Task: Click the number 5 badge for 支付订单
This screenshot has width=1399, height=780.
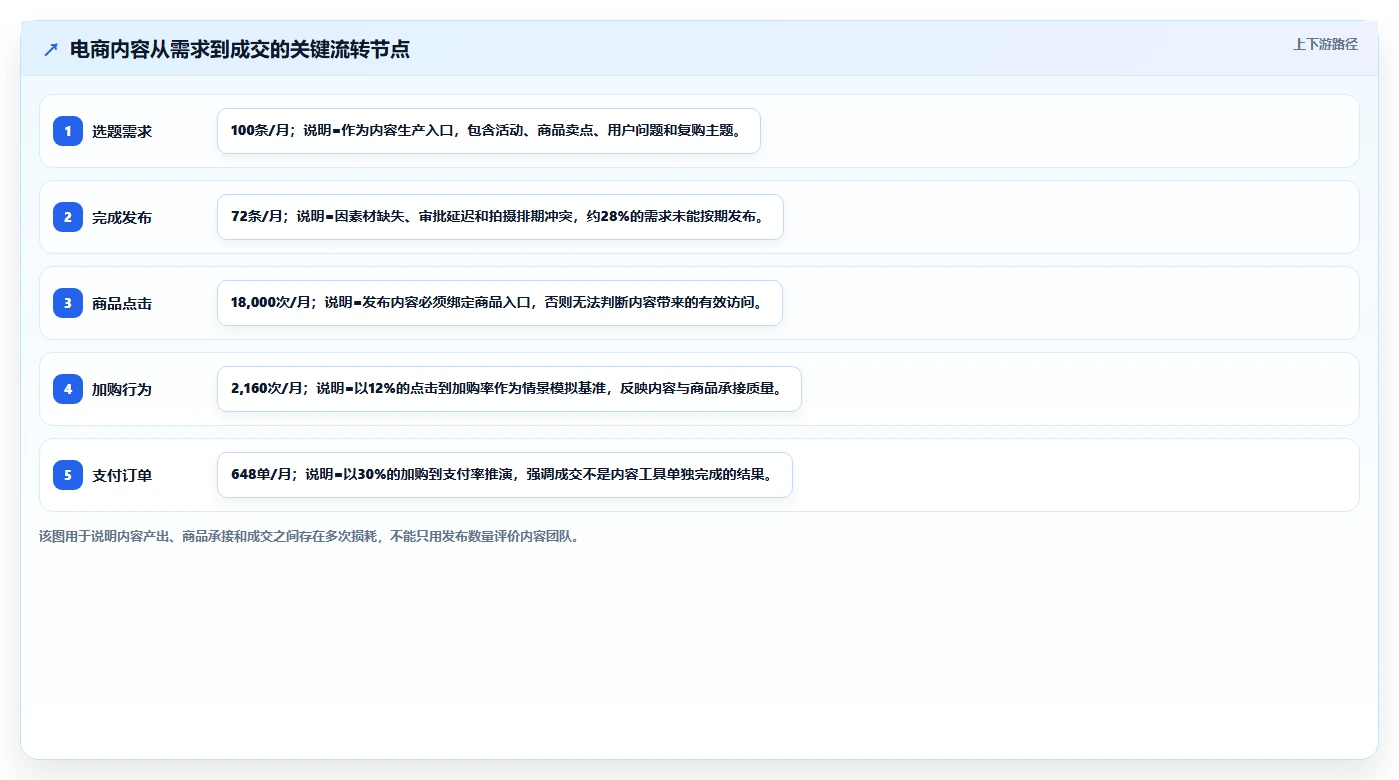Action: pyautogui.click(x=68, y=475)
